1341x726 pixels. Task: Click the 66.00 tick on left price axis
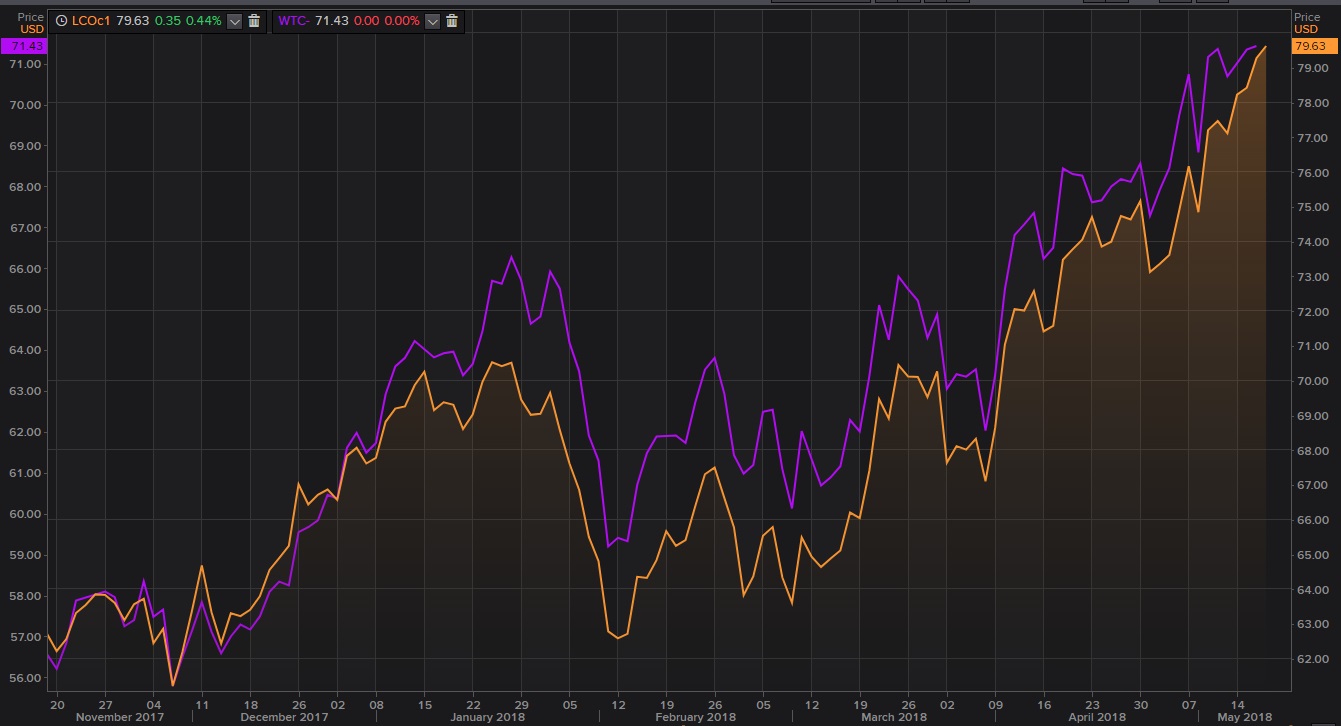27,269
